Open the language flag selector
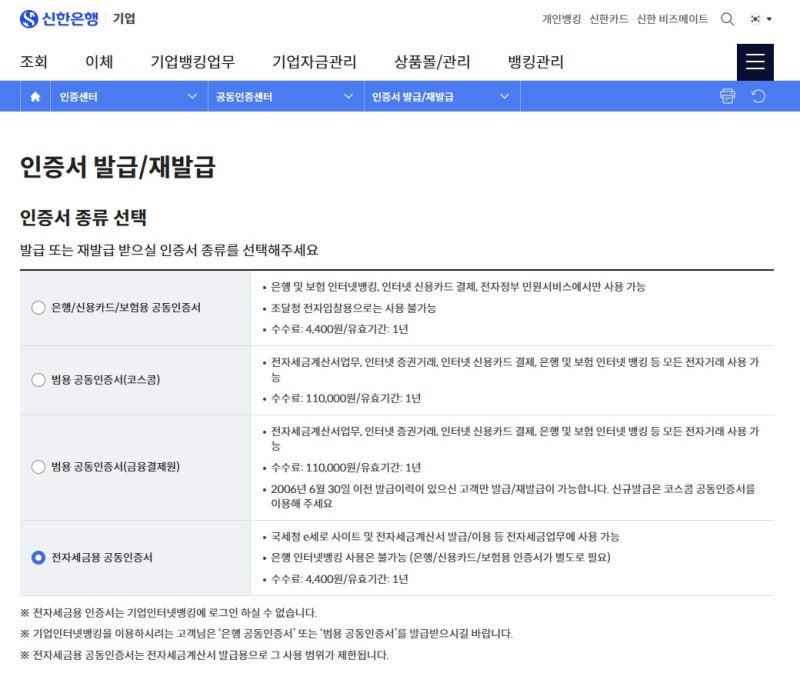Viewport: 800px width, 673px height. [x=760, y=19]
